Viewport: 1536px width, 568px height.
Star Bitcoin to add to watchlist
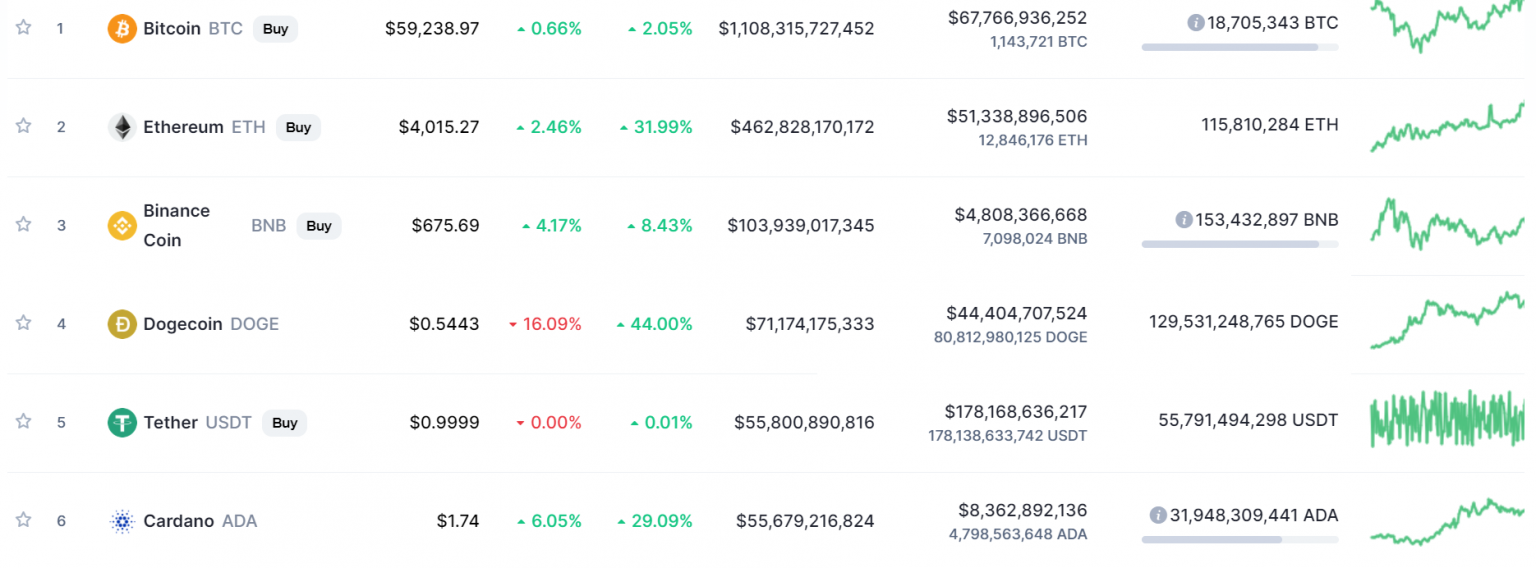click(x=23, y=27)
